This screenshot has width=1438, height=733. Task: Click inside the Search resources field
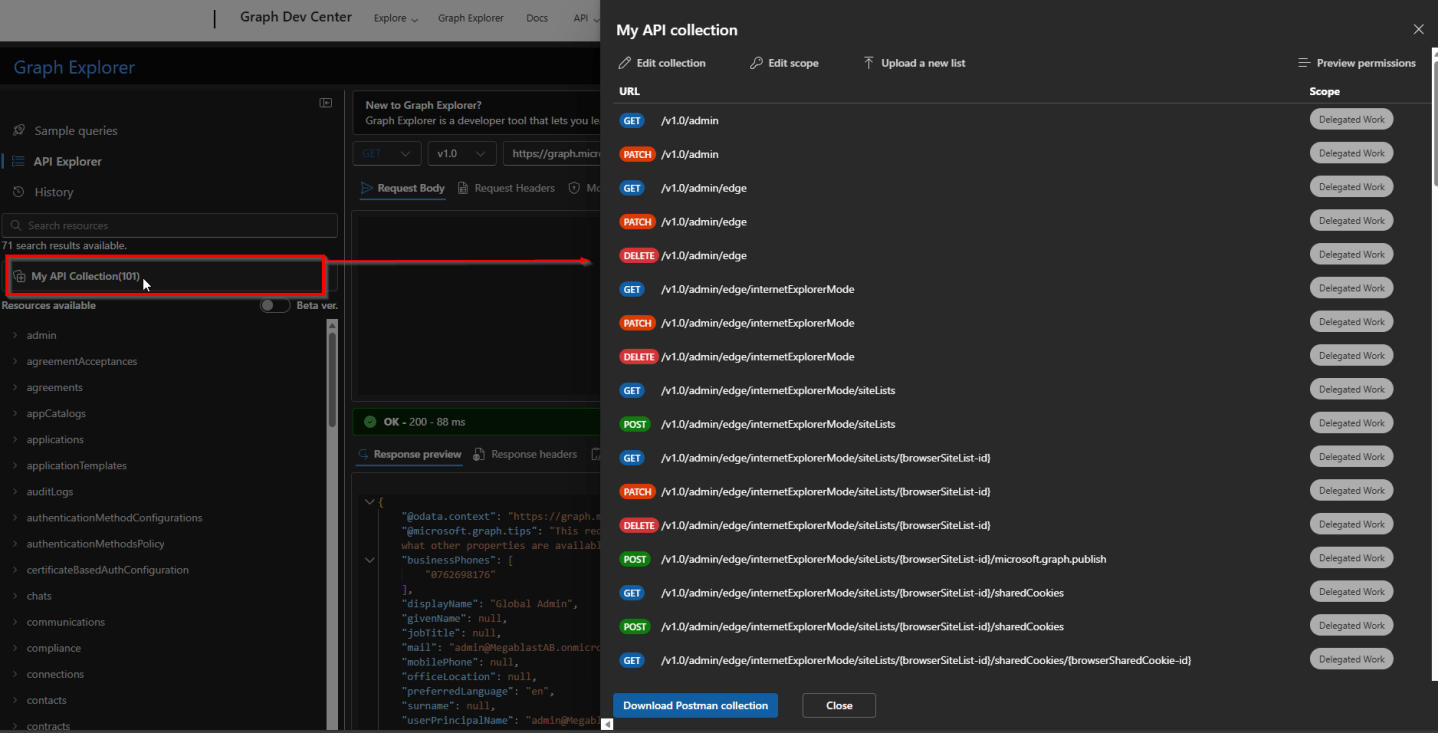click(x=170, y=225)
